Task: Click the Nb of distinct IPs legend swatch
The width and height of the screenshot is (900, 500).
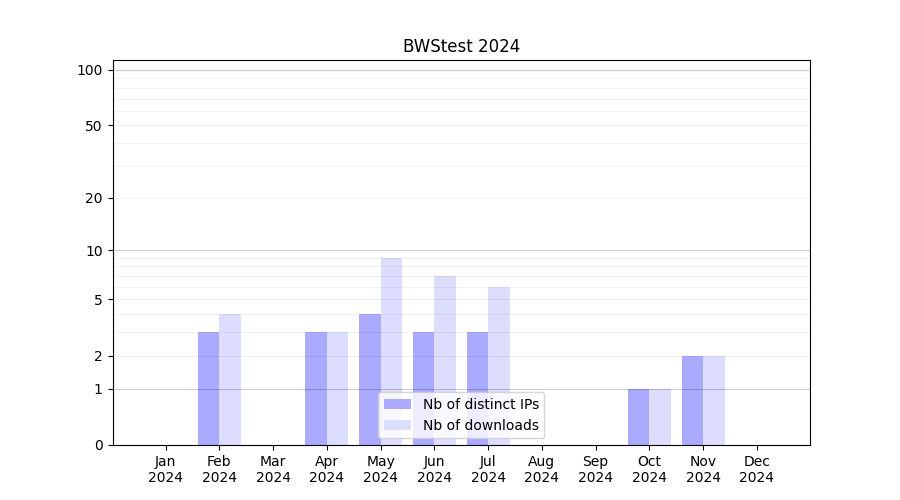Action: coord(397,404)
